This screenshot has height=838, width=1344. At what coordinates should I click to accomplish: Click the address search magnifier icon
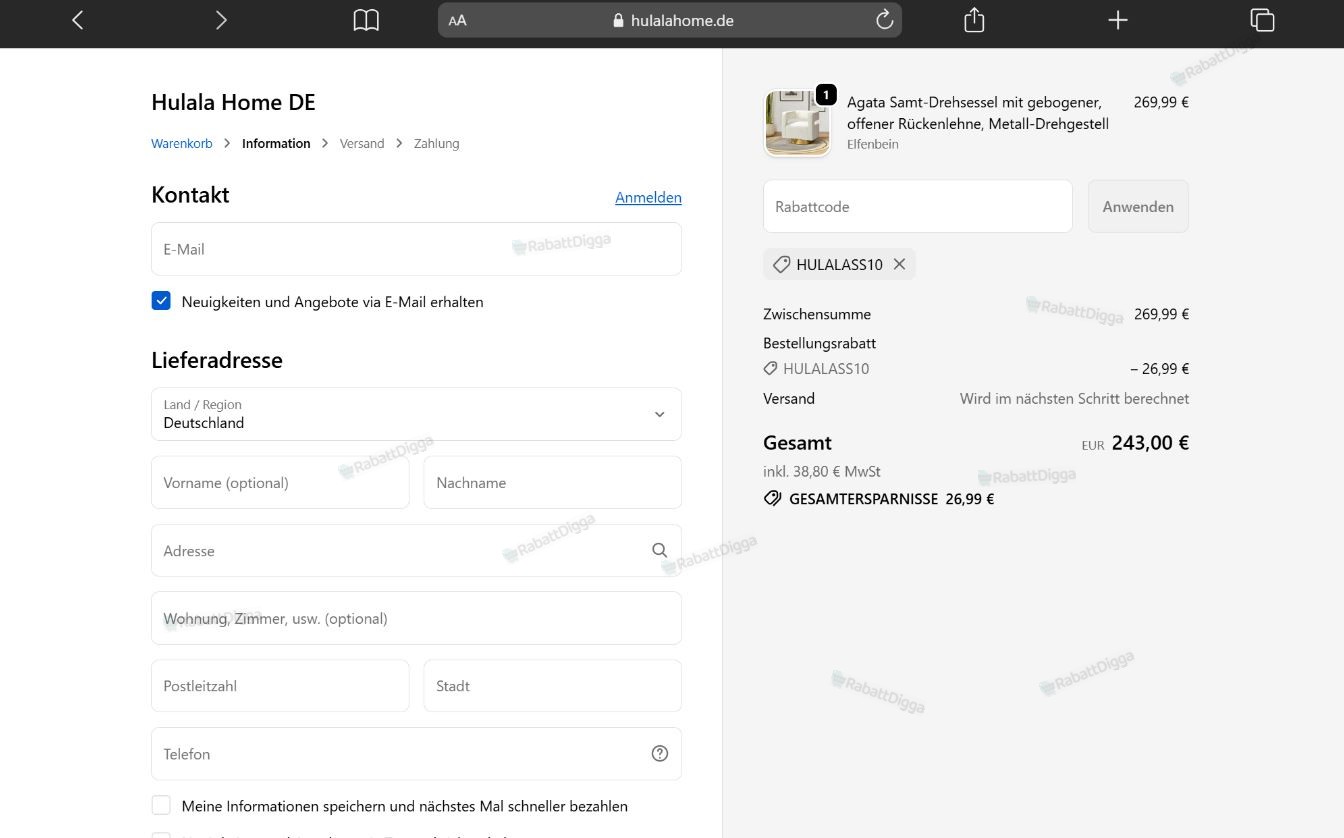coord(659,550)
